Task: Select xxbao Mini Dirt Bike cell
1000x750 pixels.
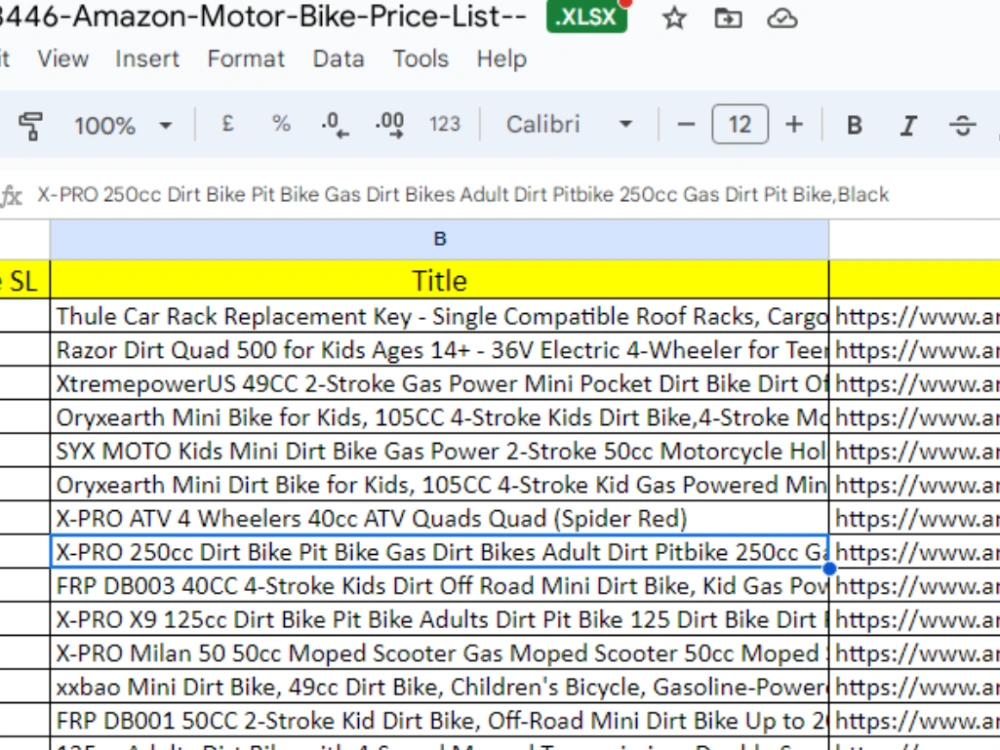Action: pyautogui.click(x=439, y=688)
